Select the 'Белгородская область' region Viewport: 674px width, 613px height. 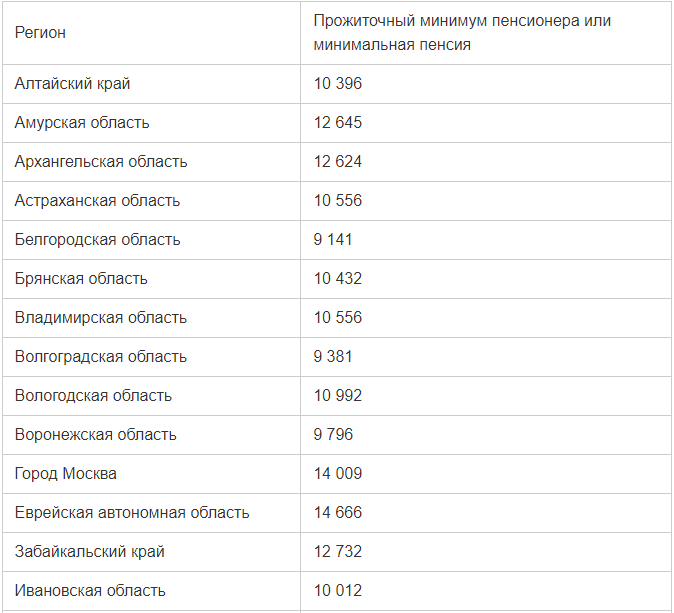click(x=97, y=240)
